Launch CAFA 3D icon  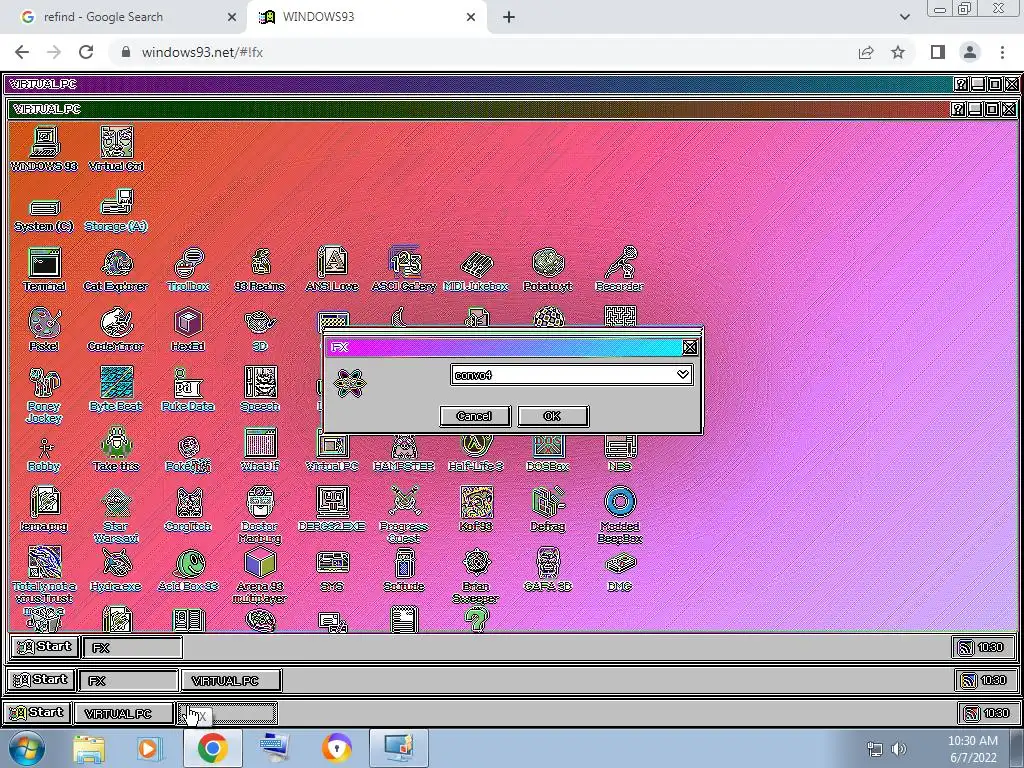(x=547, y=569)
